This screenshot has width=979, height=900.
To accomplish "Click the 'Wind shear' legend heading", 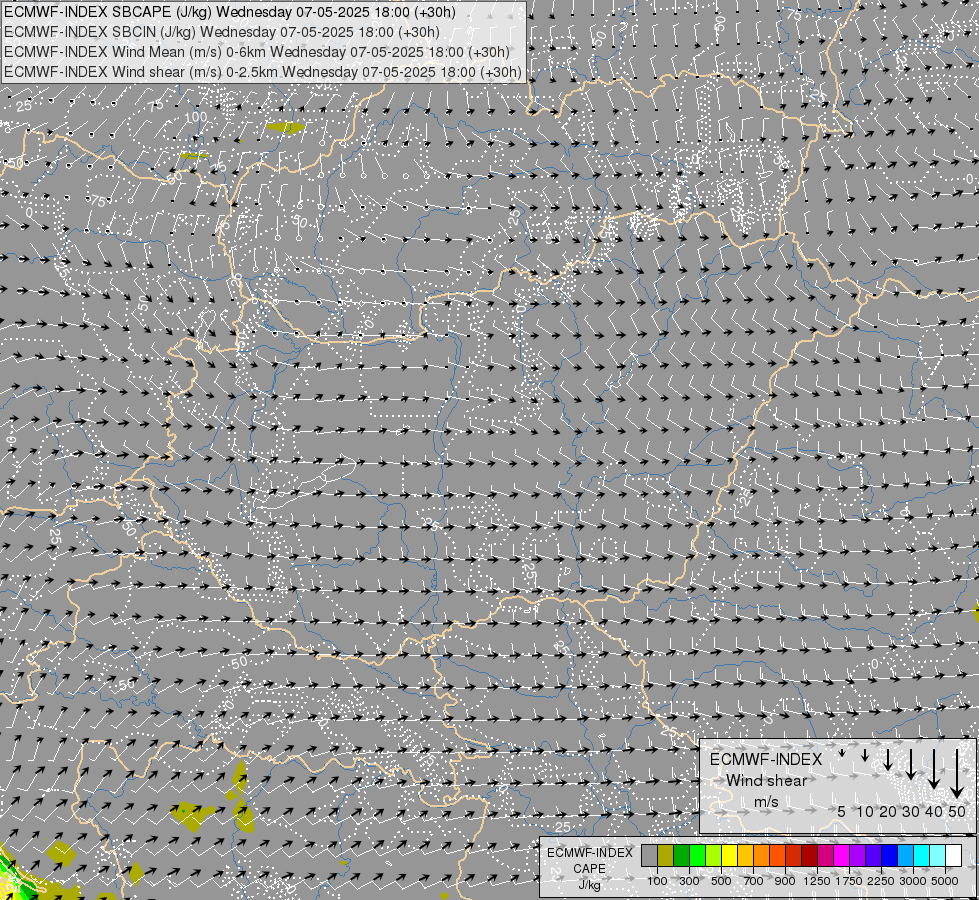I will click(766, 781).
